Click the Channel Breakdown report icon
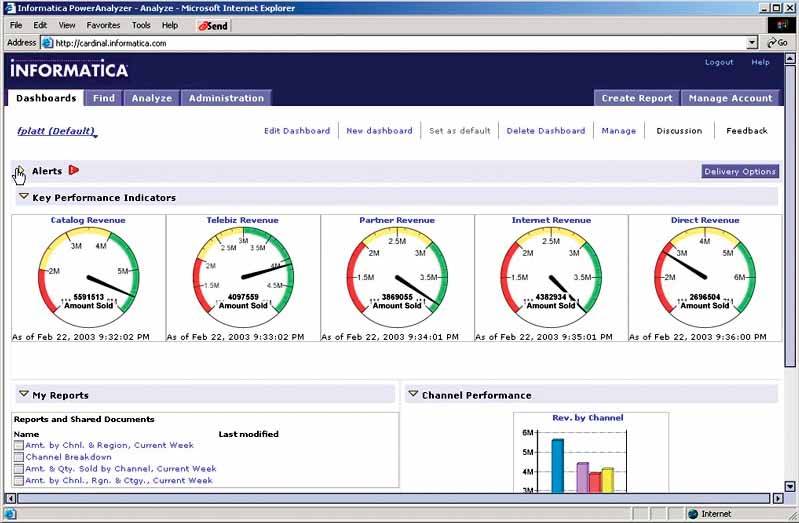799x523 pixels. (x=19, y=457)
